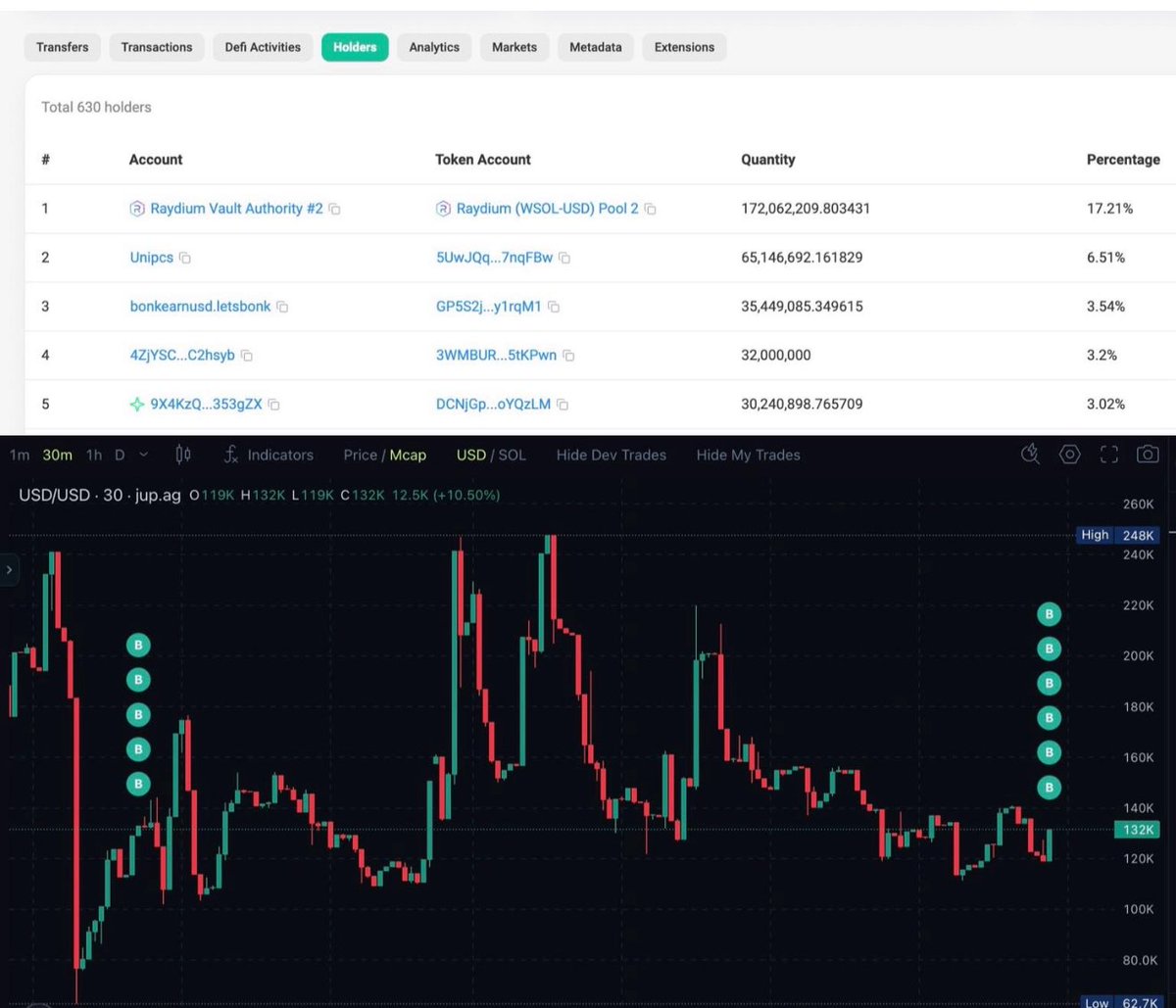Viewport: 1176px width, 1008px height.
Task: Copy the Raydium Vault Authority #2 account address
Action: pos(334,210)
